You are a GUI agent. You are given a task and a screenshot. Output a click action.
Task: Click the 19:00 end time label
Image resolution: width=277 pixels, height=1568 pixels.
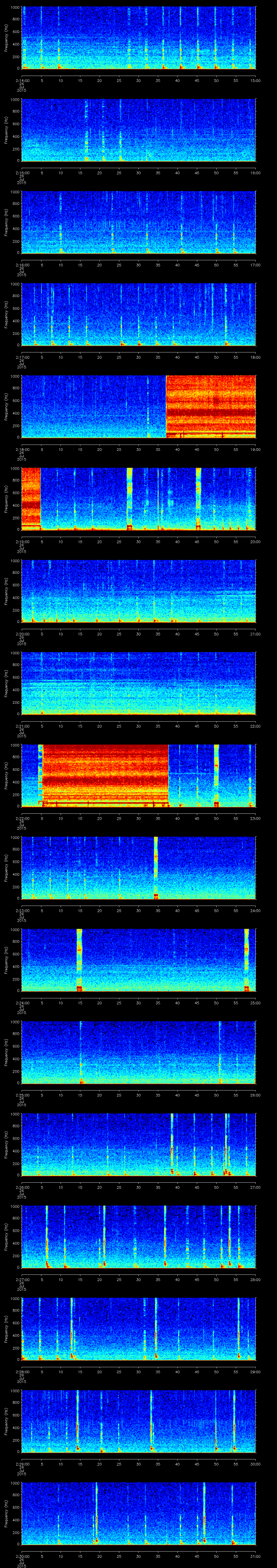coord(256,449)
